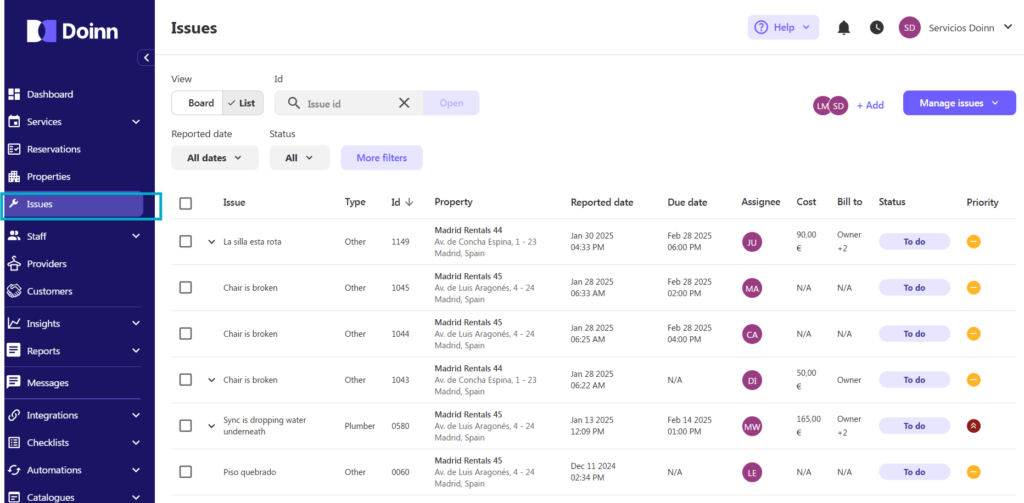Screen dimensions: 1024x503
Task: Check the box for issue 1043
Action: click(185, 380)
